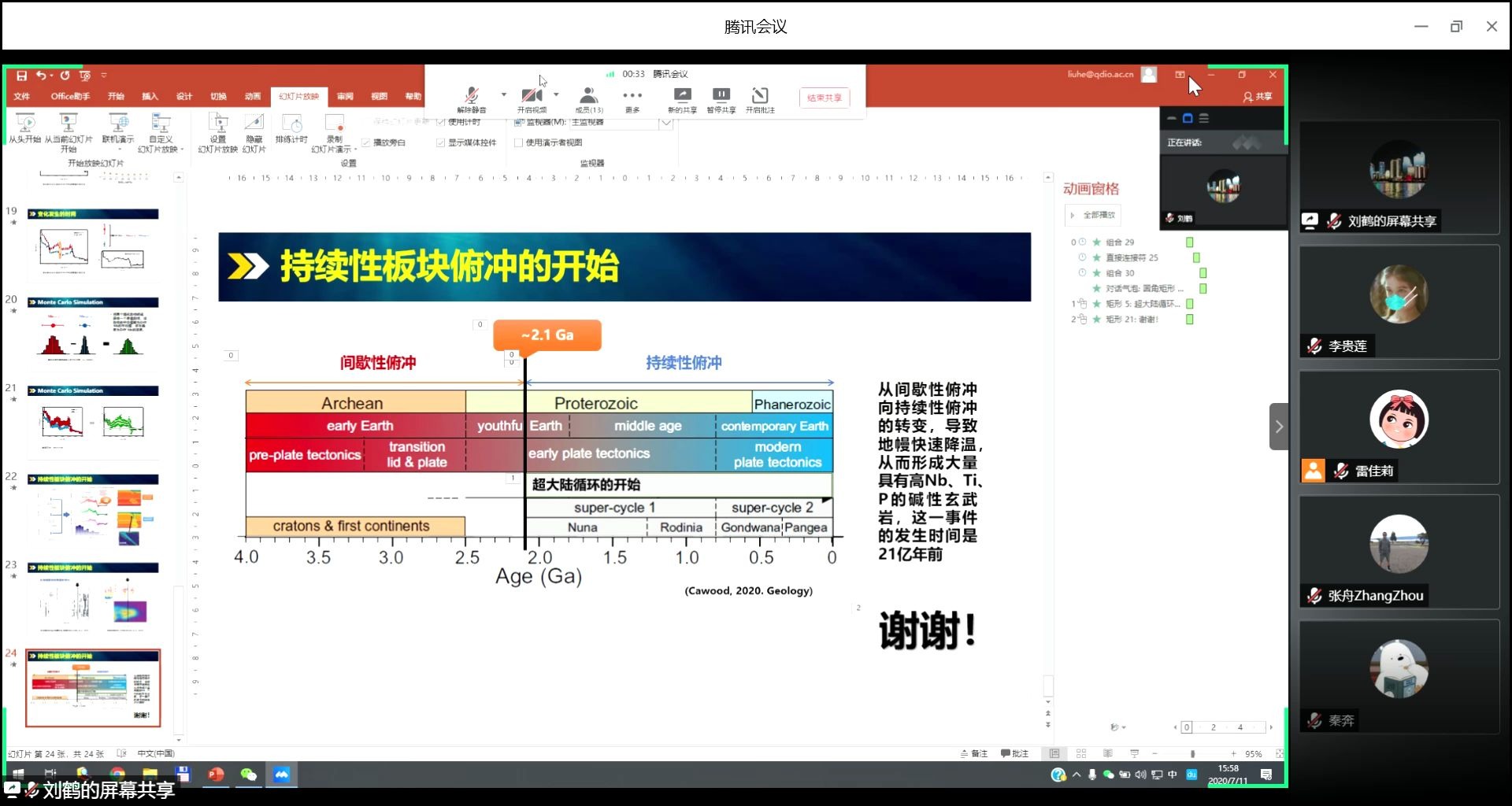Toggle Play Narrations (播放旁白) checkbox

click(x=365, y=143)
